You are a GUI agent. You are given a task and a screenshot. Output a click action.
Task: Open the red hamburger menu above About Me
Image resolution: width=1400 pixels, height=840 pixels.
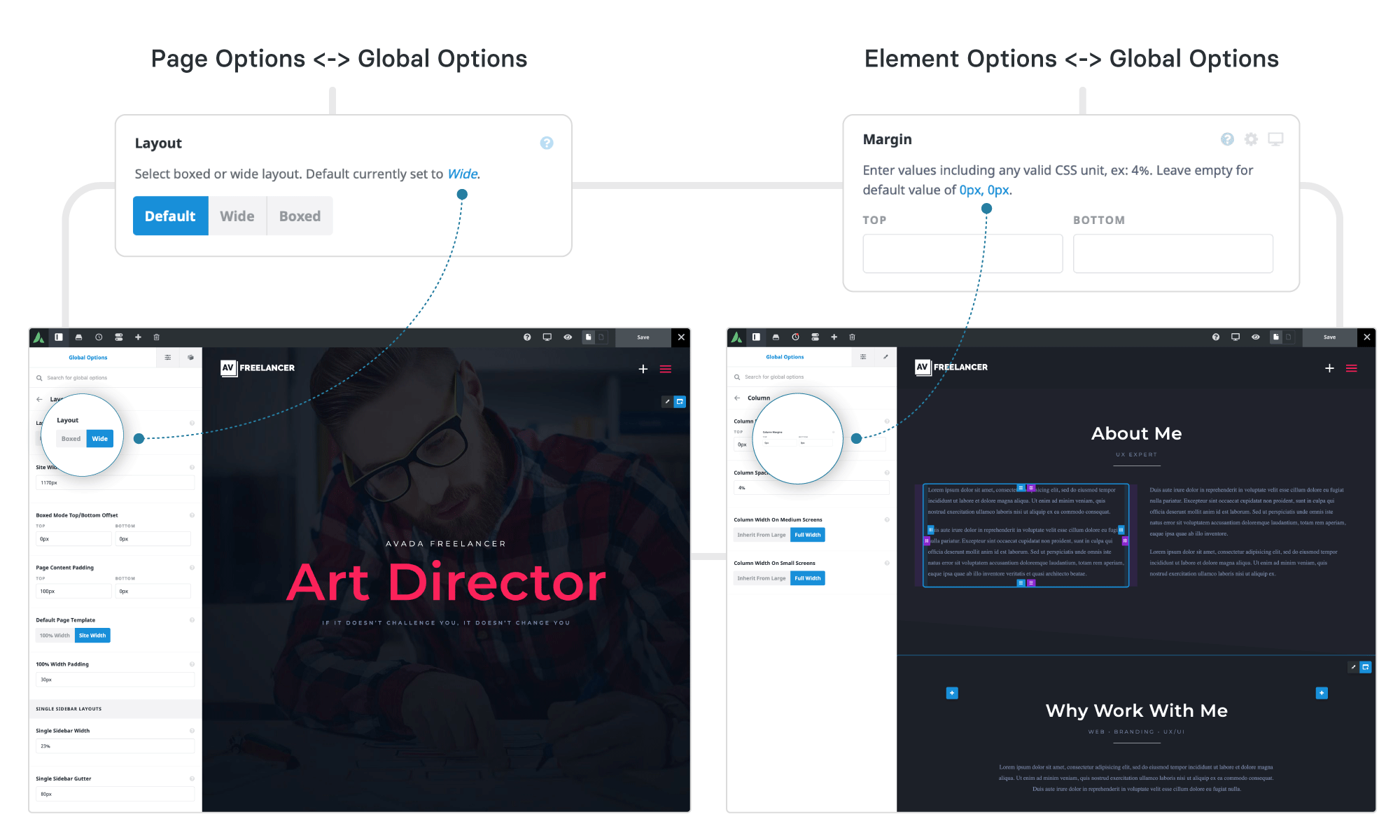coord(1351,368)
